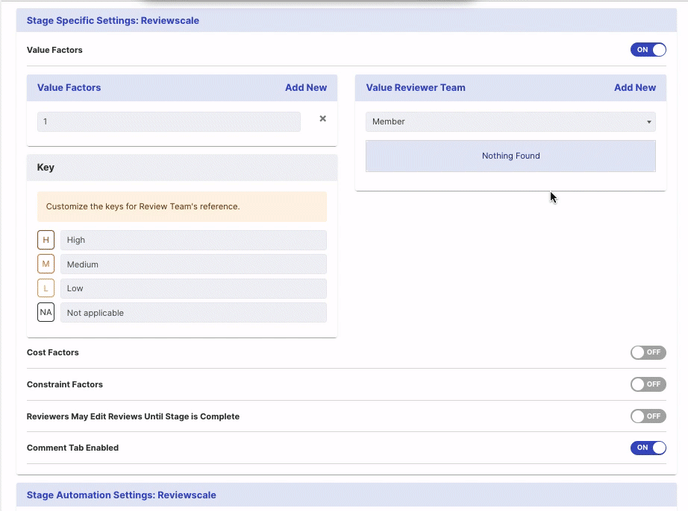Click the Low key text field

tap(193, 288)
